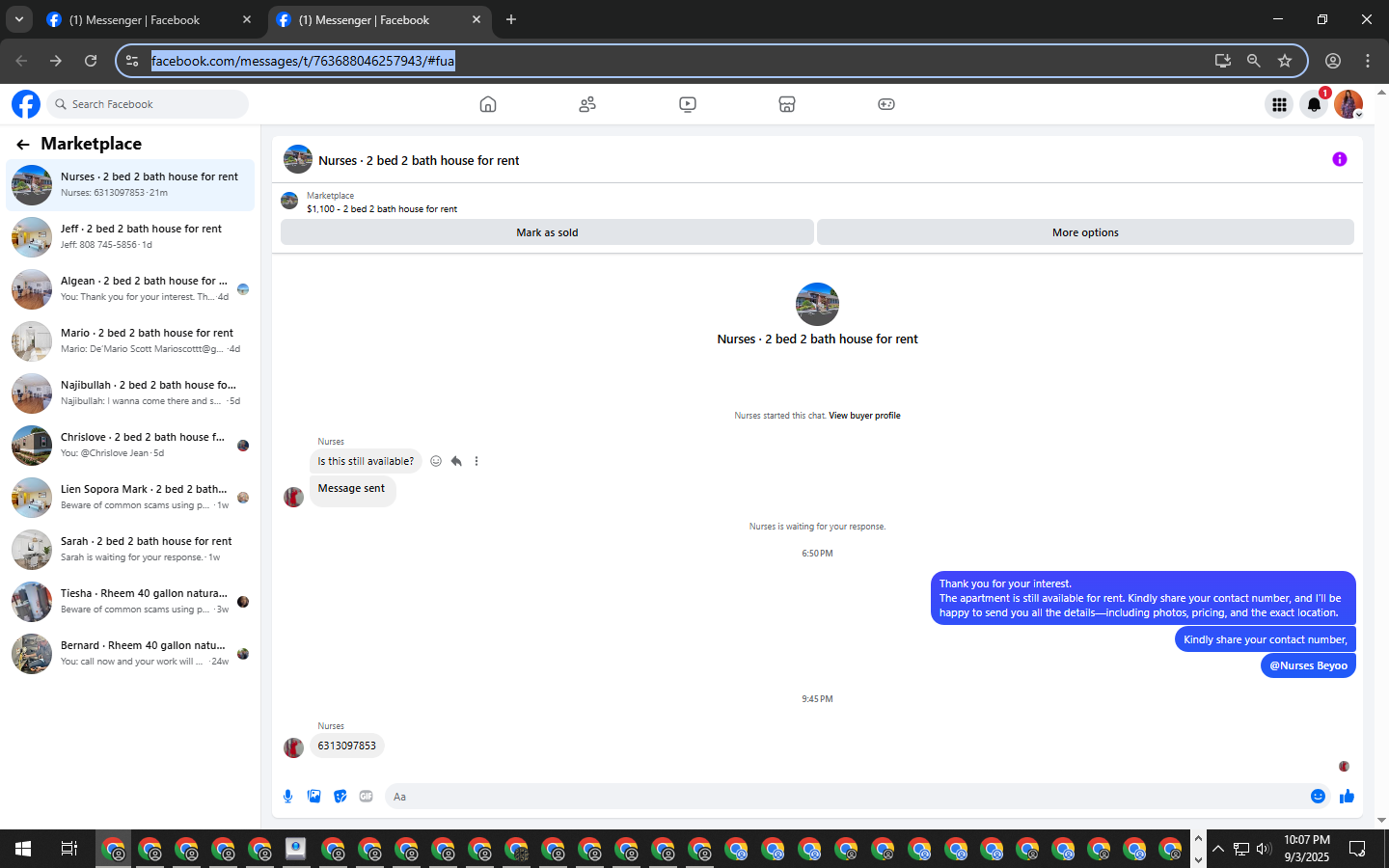This screenshot has height=868, width=1389.
Task: Click the Search Facebook box
Action: pyautogui.click(x=148, y=104)
